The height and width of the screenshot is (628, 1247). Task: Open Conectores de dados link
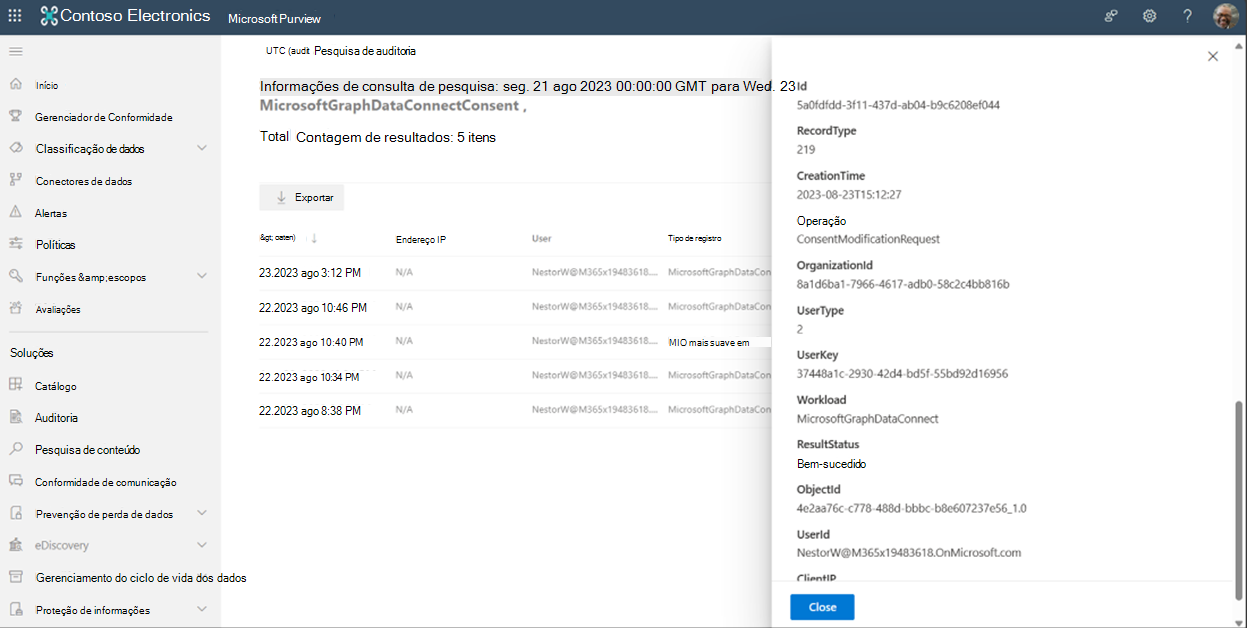click(84, 182)
